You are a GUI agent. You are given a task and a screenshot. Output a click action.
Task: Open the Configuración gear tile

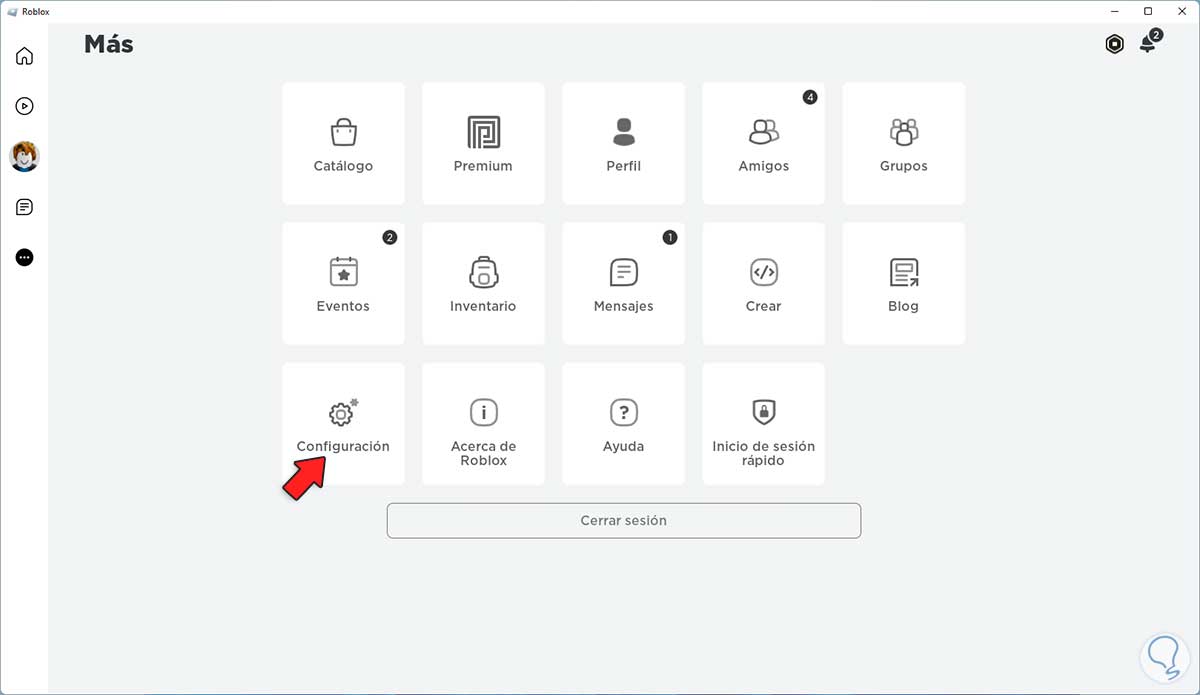(343, 424)
